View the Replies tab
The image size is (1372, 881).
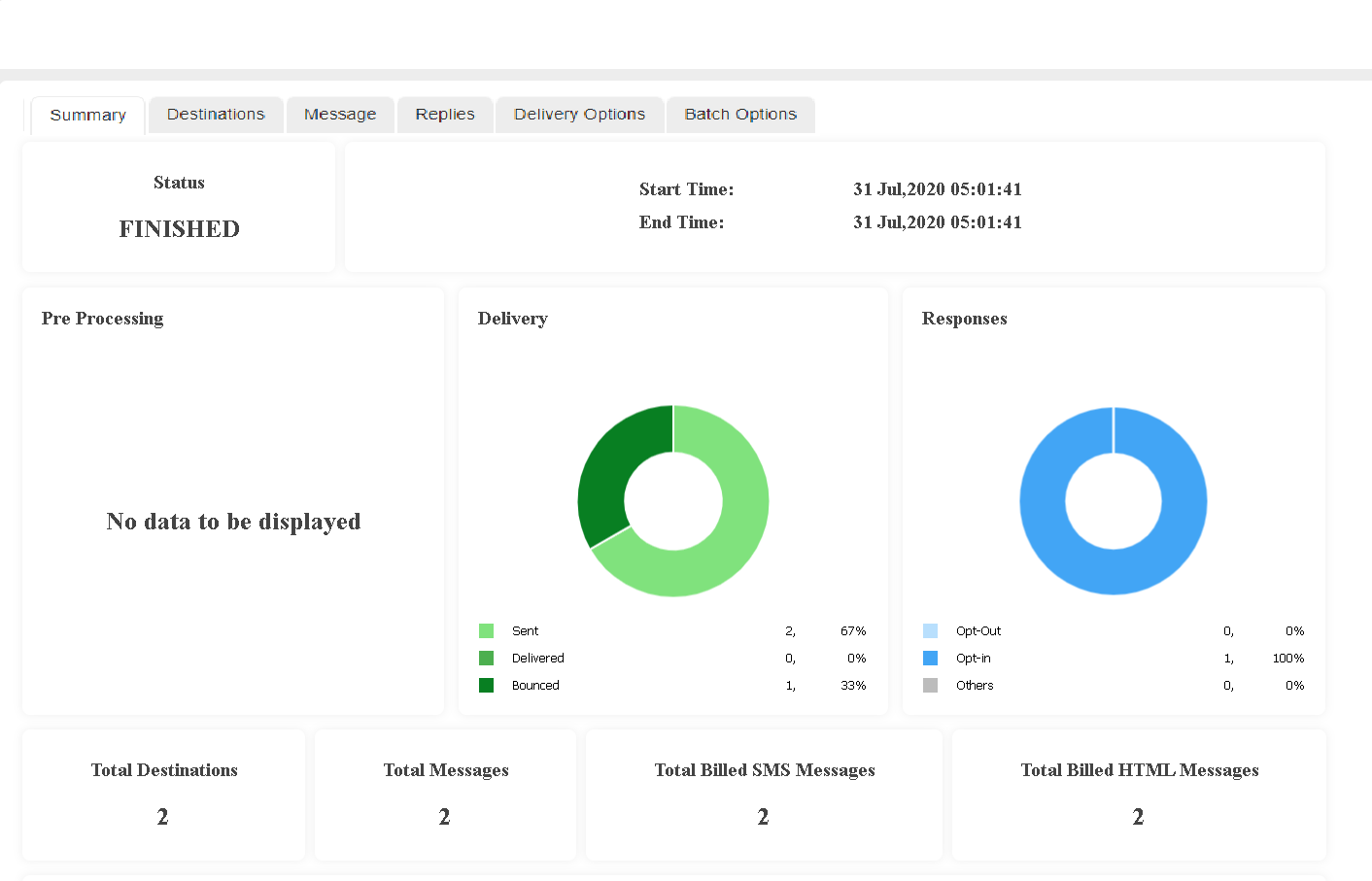click(445, 115)
